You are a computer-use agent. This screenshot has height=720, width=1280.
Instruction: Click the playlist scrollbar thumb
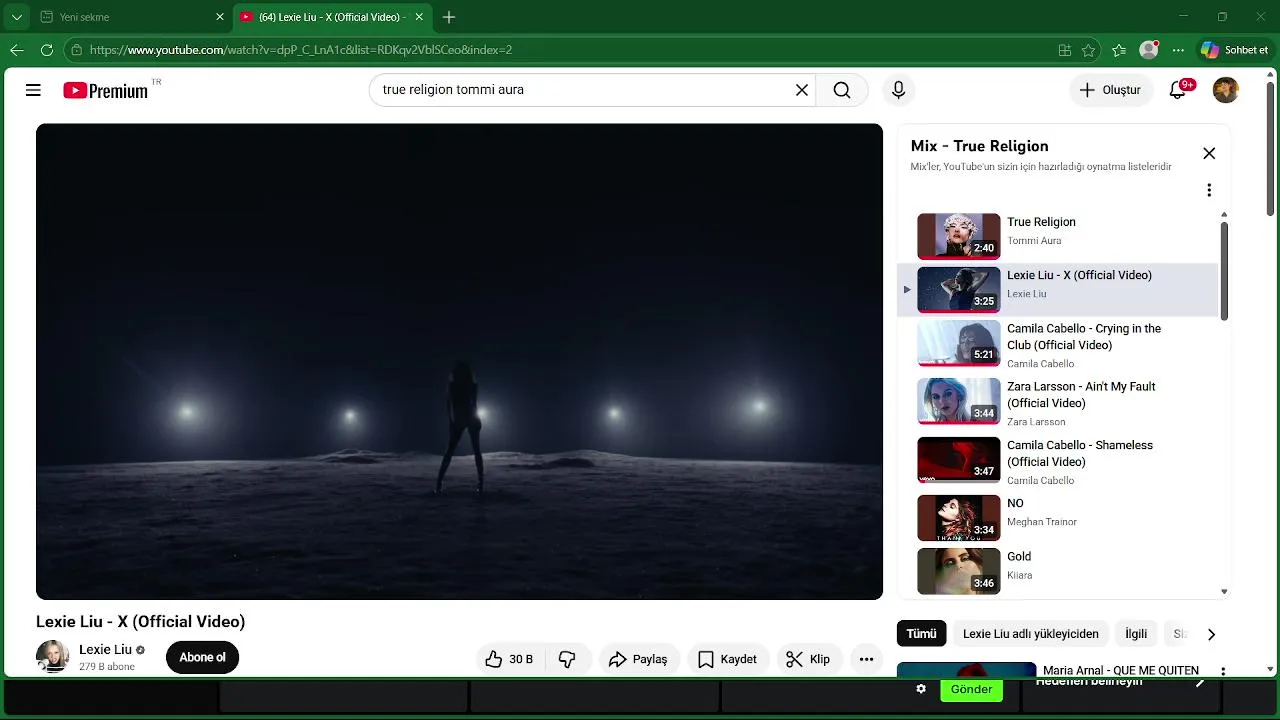click(1224, 270)
